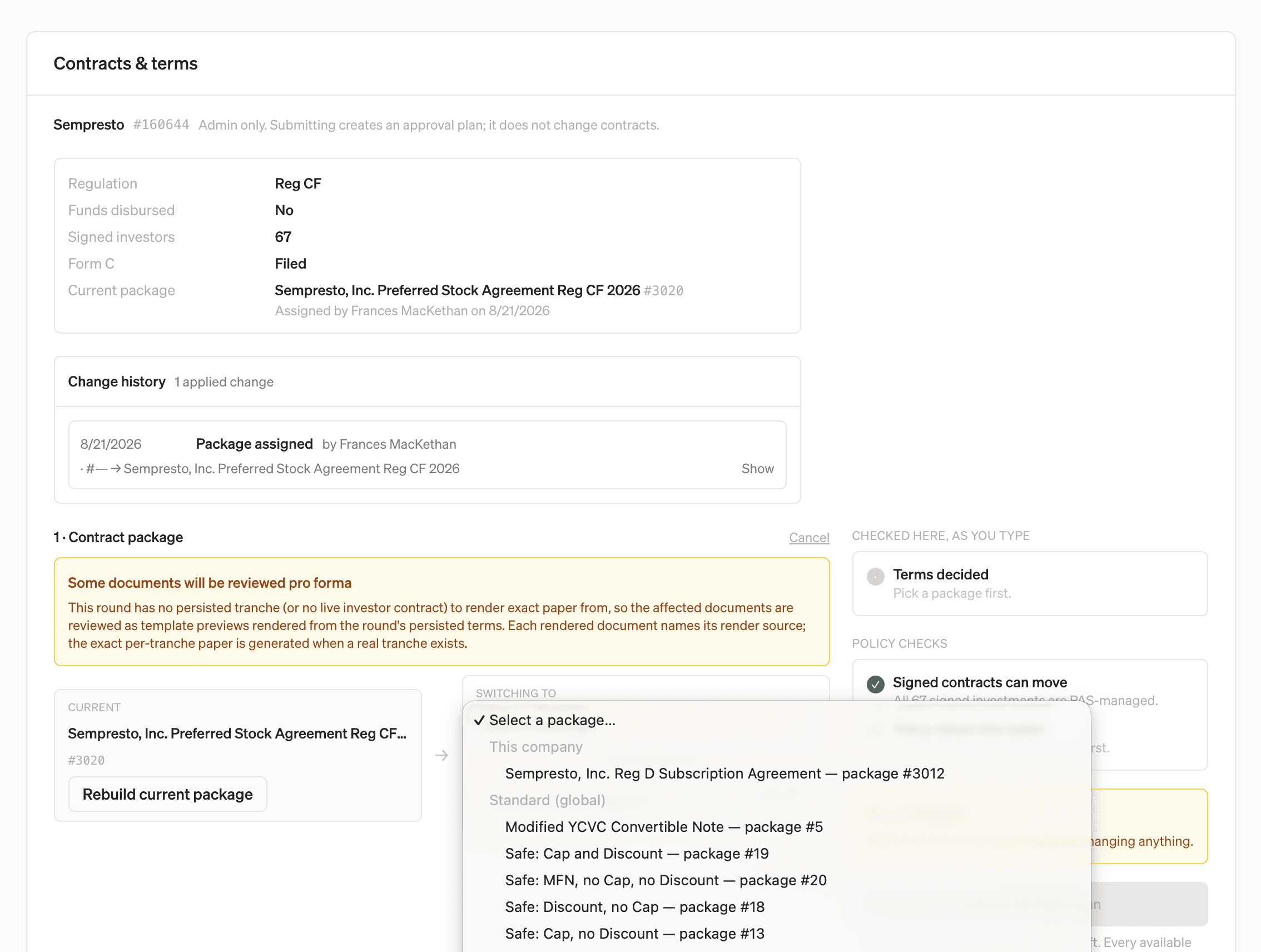Click the 'Standard (global)' group header in dropdown
Viewport: 1261px width, 952px height.
547,800
